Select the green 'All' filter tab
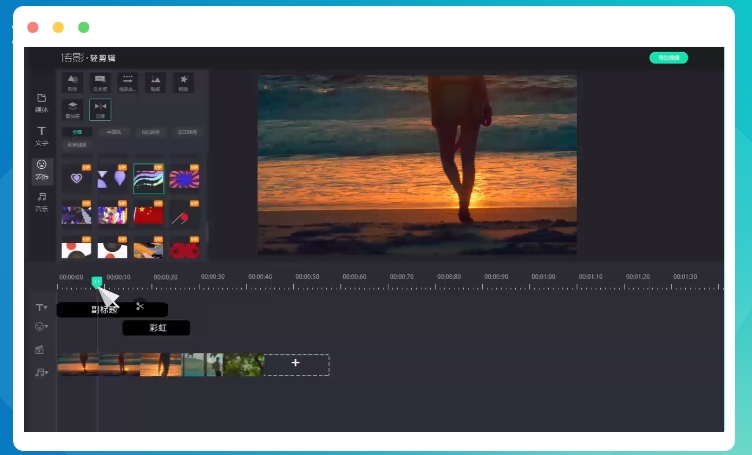Screen dimensions: 752x455 77,131
